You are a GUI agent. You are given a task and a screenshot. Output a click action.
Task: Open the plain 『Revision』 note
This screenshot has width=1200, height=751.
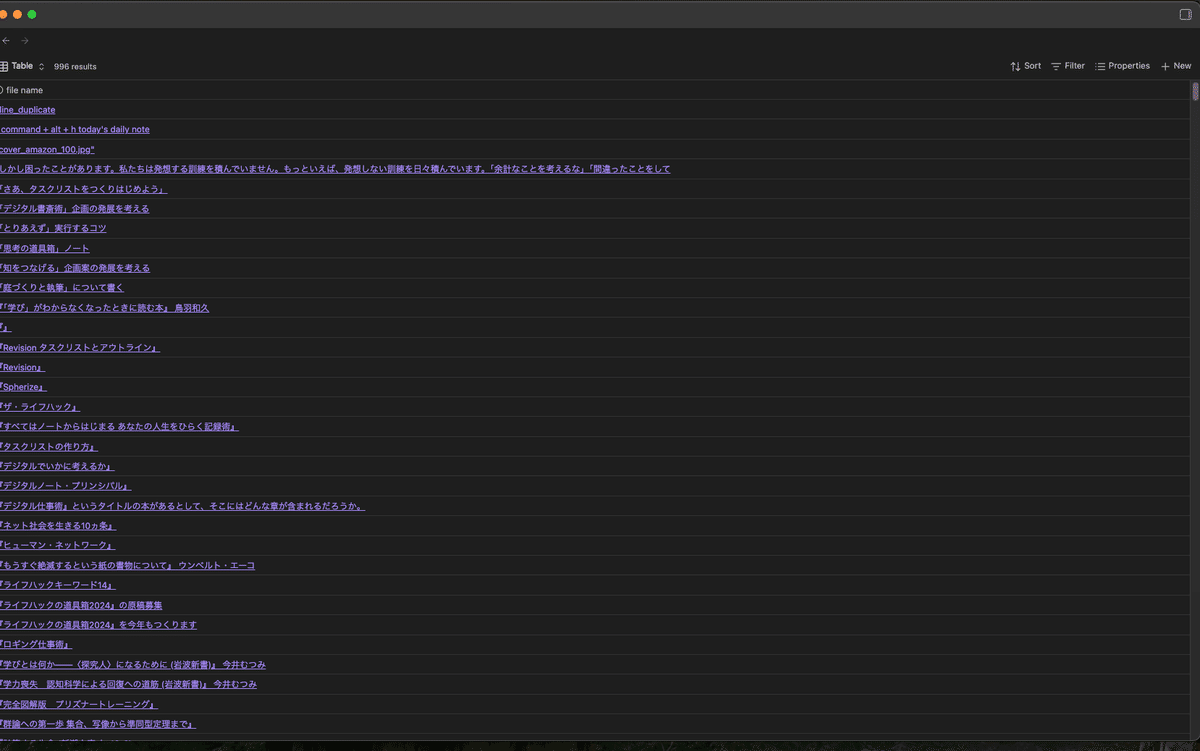pyautogui.click(x=23, y=367)
